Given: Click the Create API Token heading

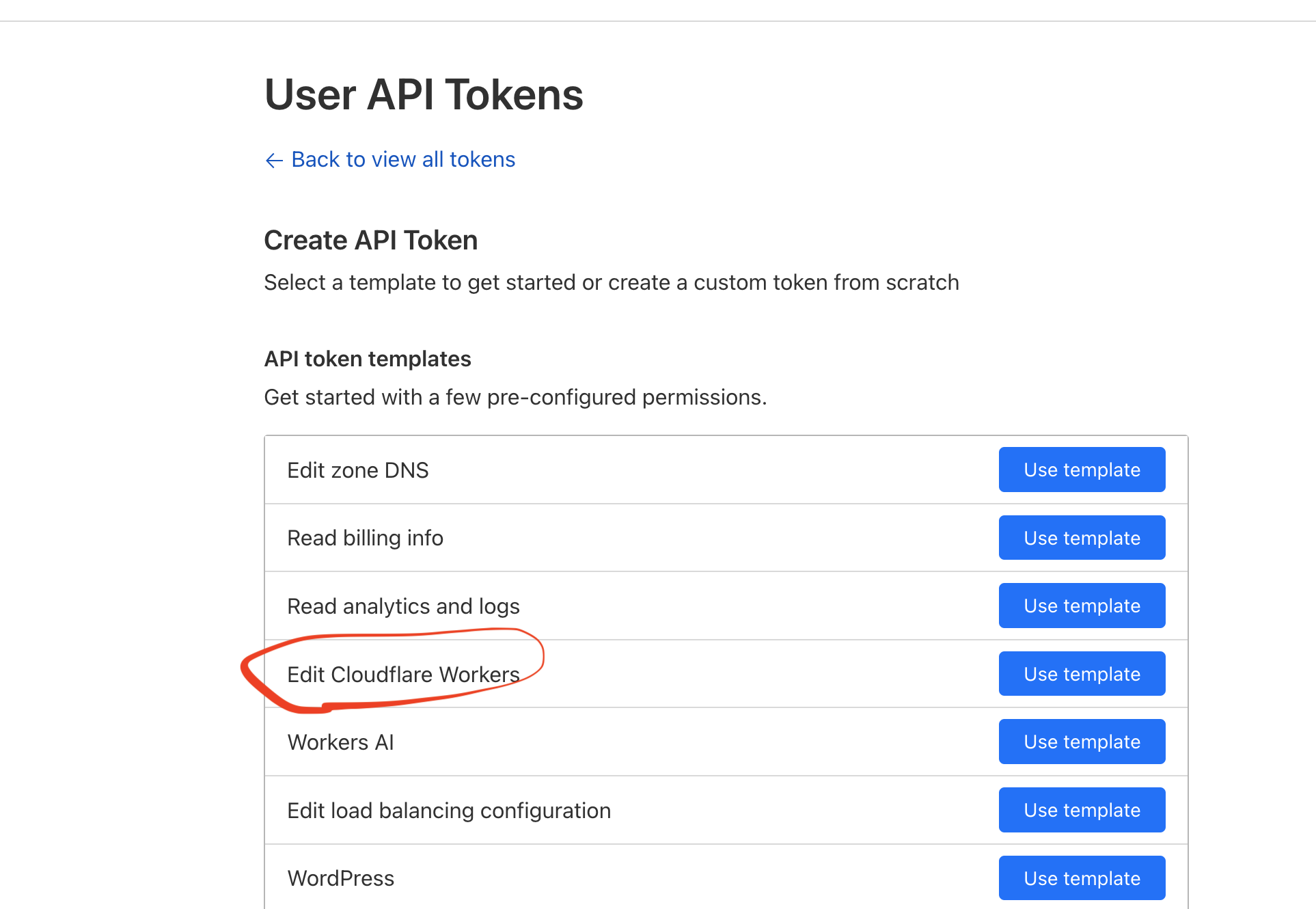Looking at the screenshot, I should click(370, 241).
